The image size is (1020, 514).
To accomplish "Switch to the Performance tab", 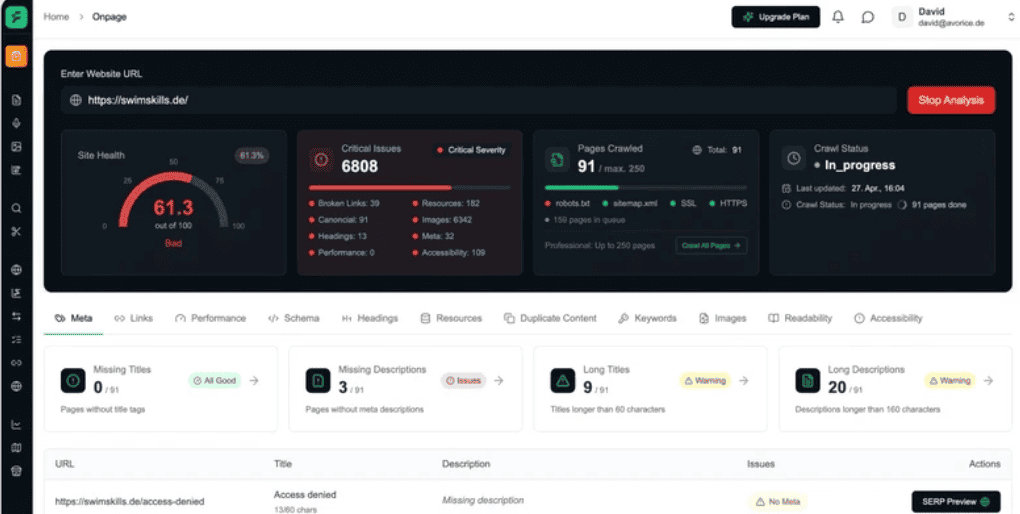I will coord(210,318).
